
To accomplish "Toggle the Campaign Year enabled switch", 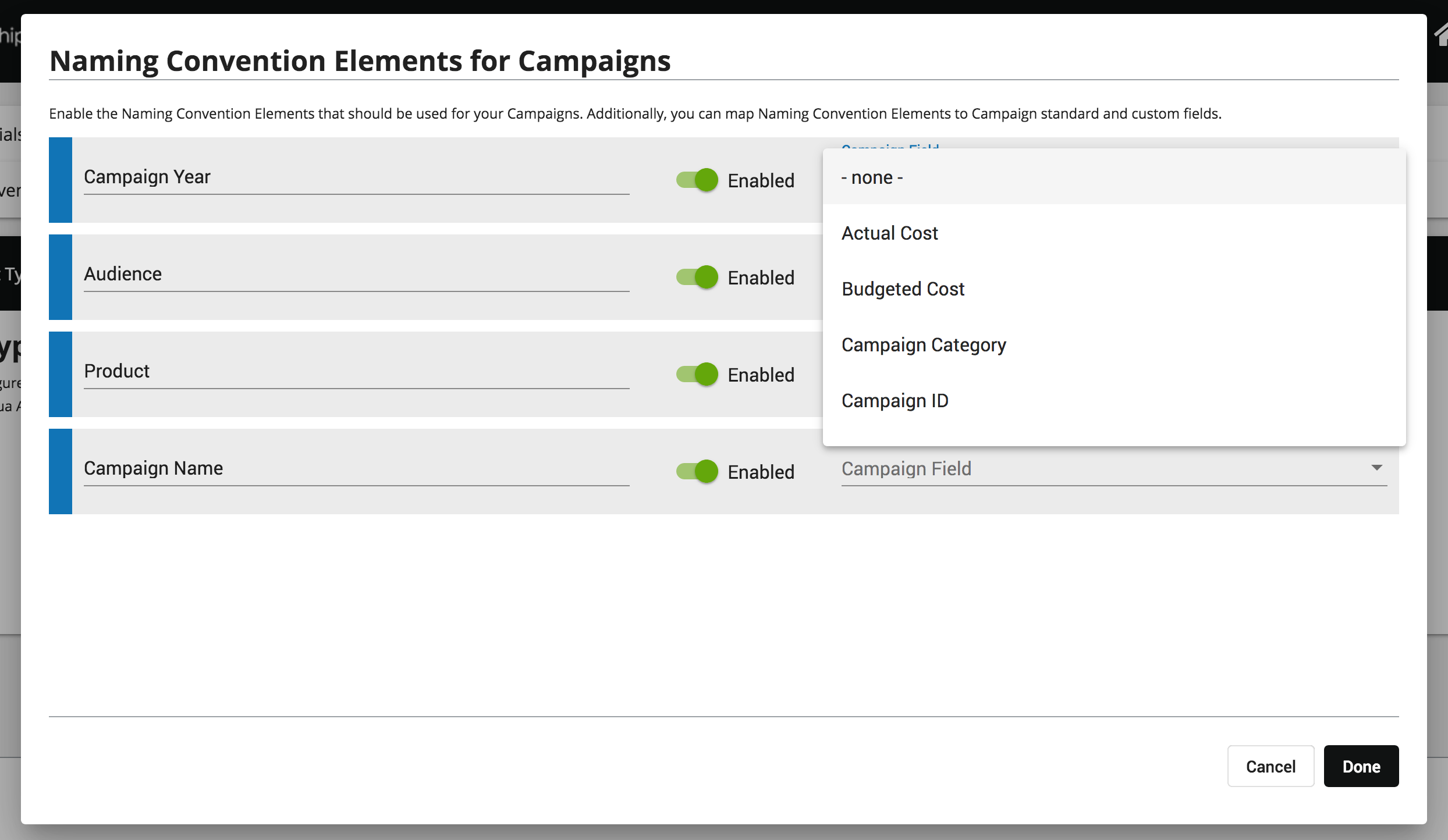I will pyautogui.click(x=697, y=180).
